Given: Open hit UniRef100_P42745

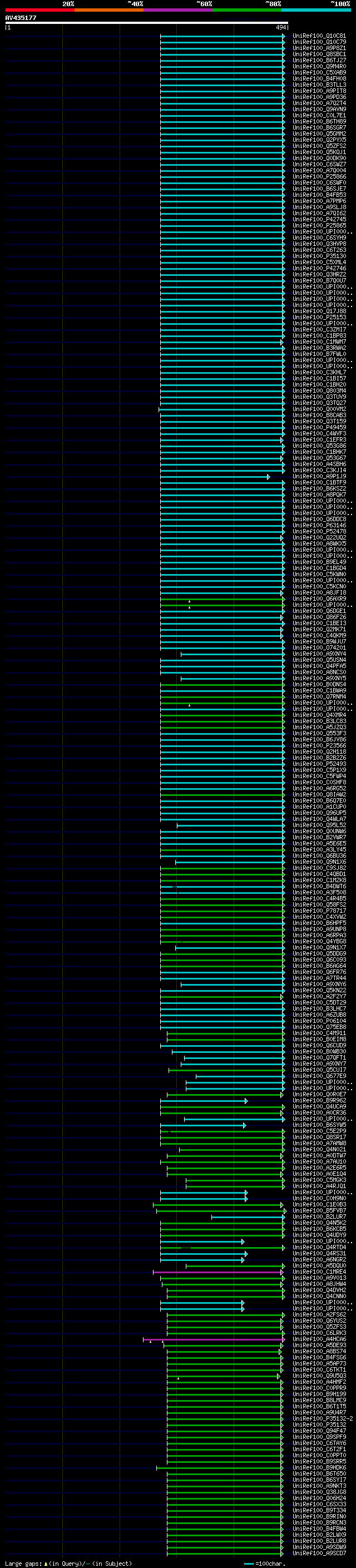Looking at the screenshot, I should pos(319,219).
